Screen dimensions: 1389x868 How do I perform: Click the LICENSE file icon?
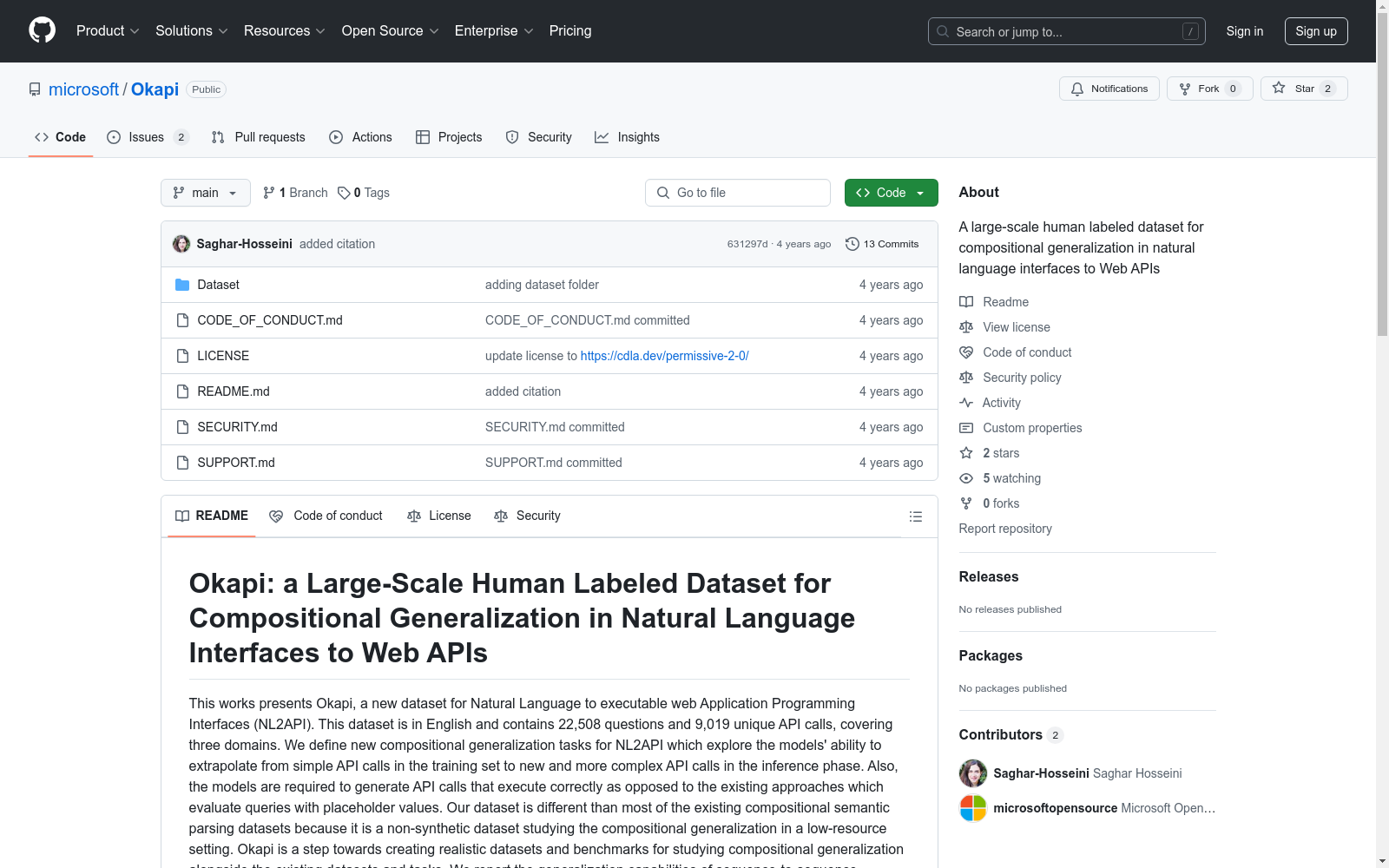pyautogui.click(x=182, y=356)
